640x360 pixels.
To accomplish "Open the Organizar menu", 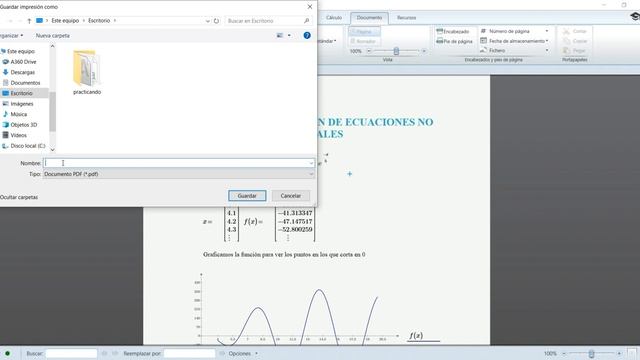I will 11,36.
